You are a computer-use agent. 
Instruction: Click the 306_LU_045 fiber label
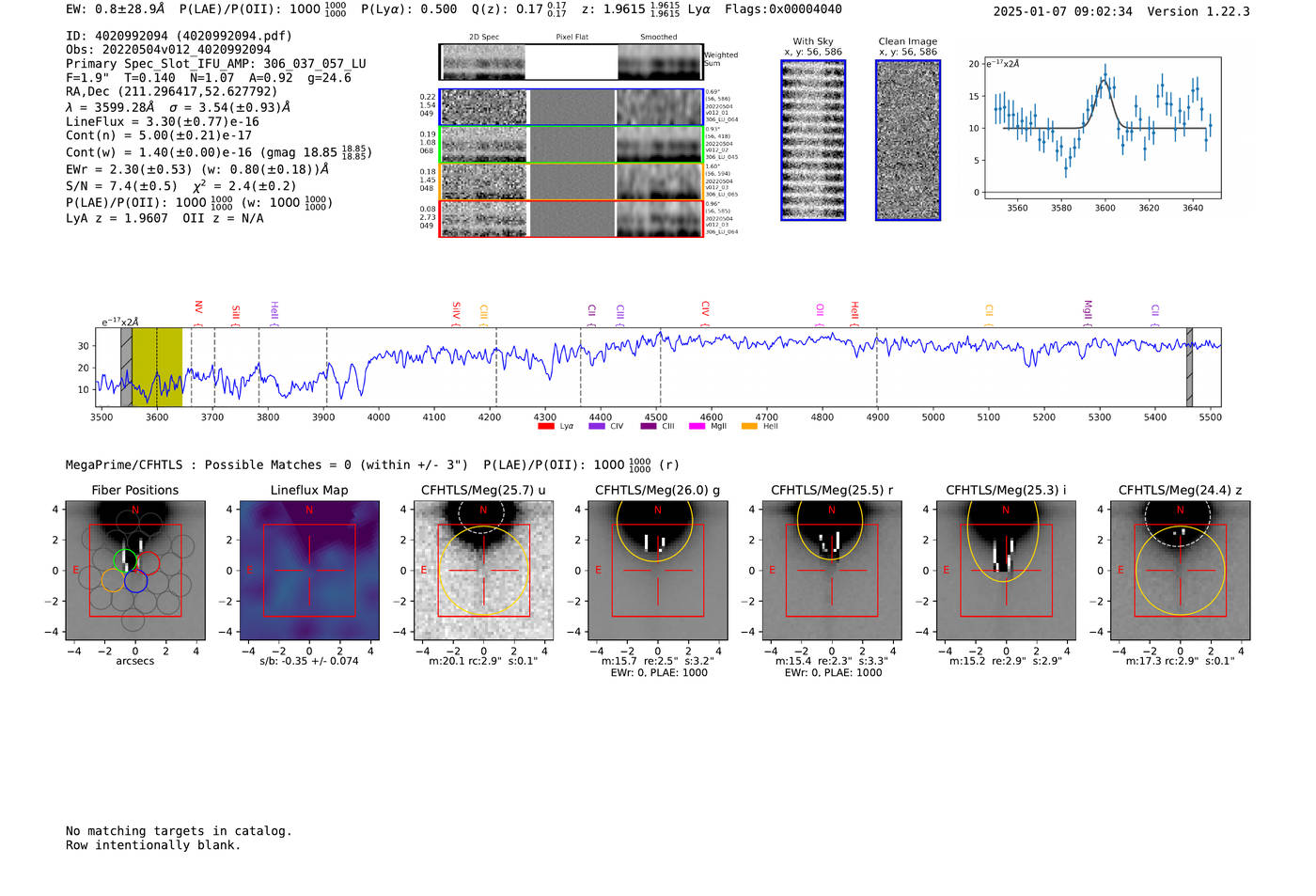tap(722, 157)
